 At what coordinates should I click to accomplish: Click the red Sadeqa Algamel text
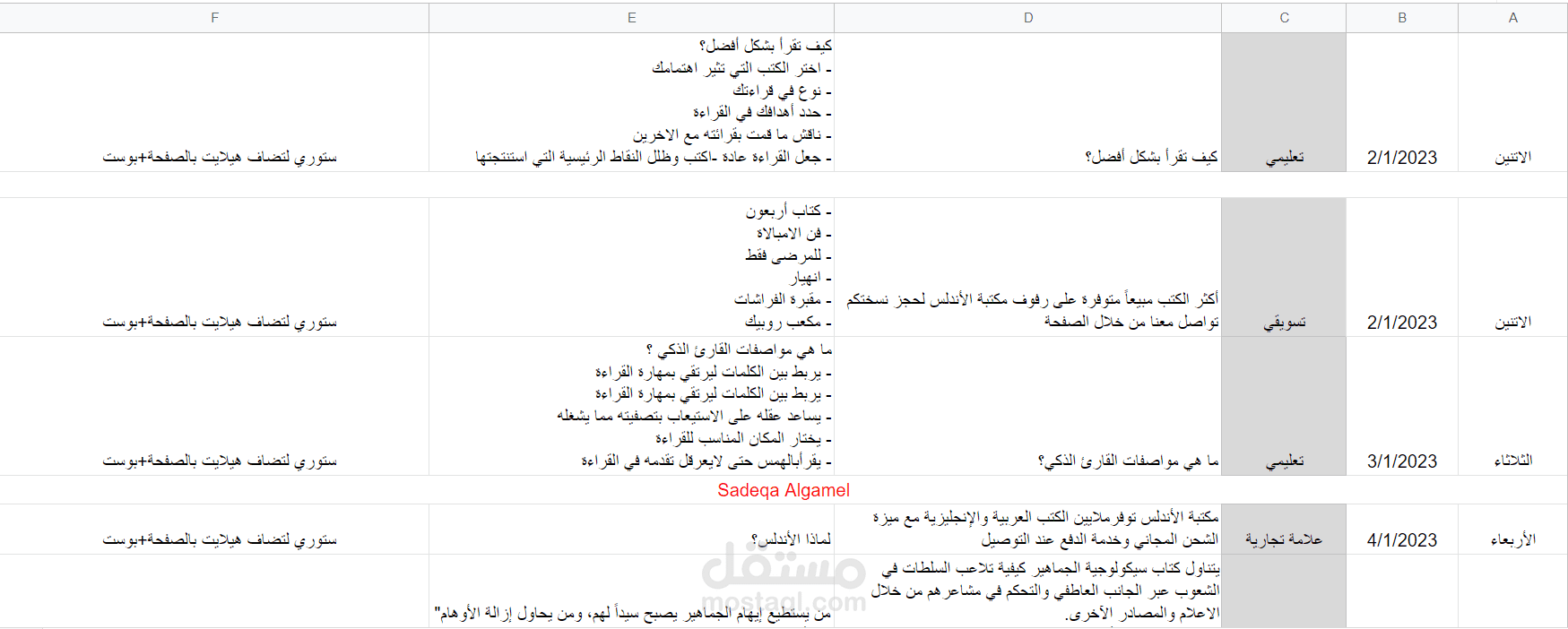784,490
